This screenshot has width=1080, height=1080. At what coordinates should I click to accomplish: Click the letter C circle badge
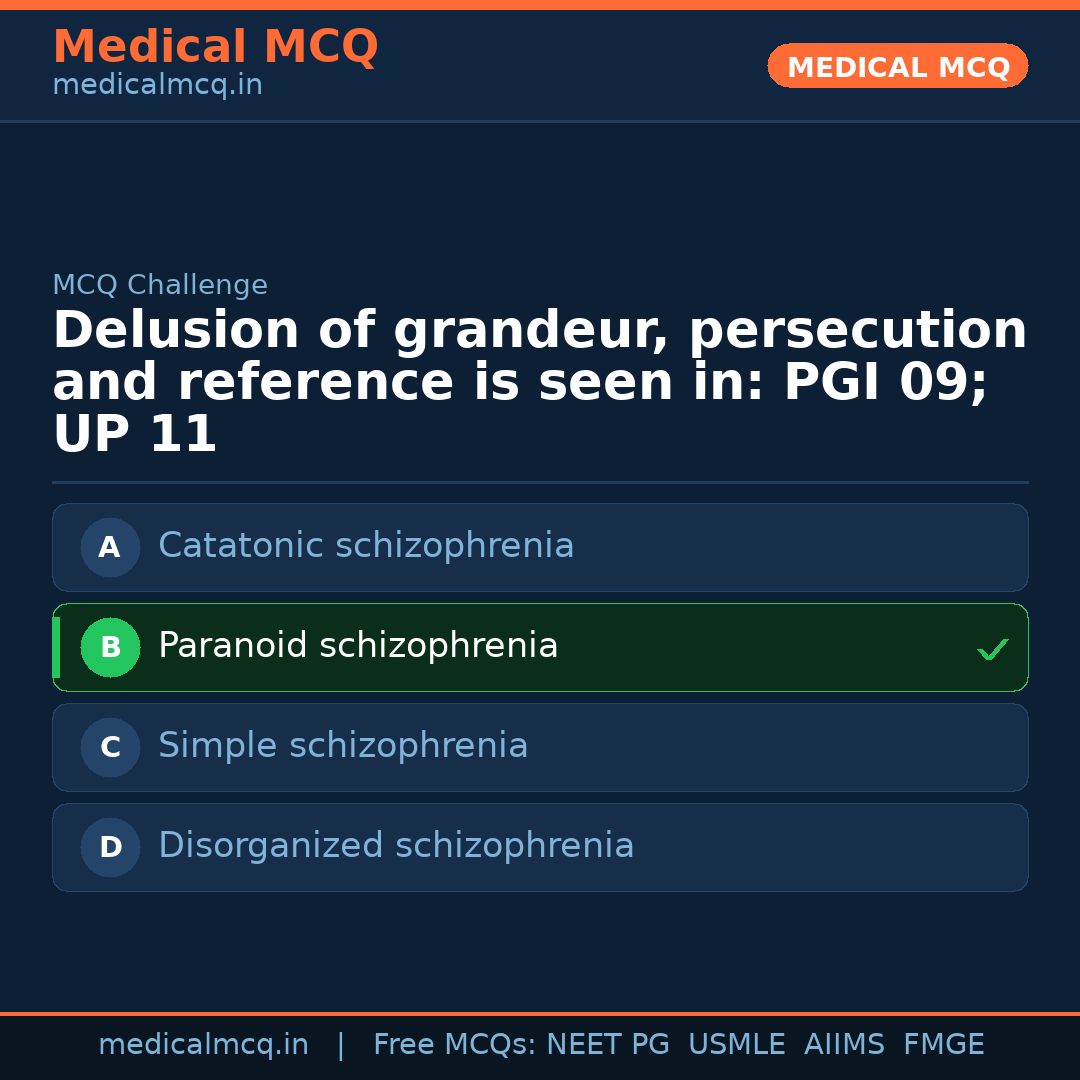pyautogui.click(x=110, y=747)
